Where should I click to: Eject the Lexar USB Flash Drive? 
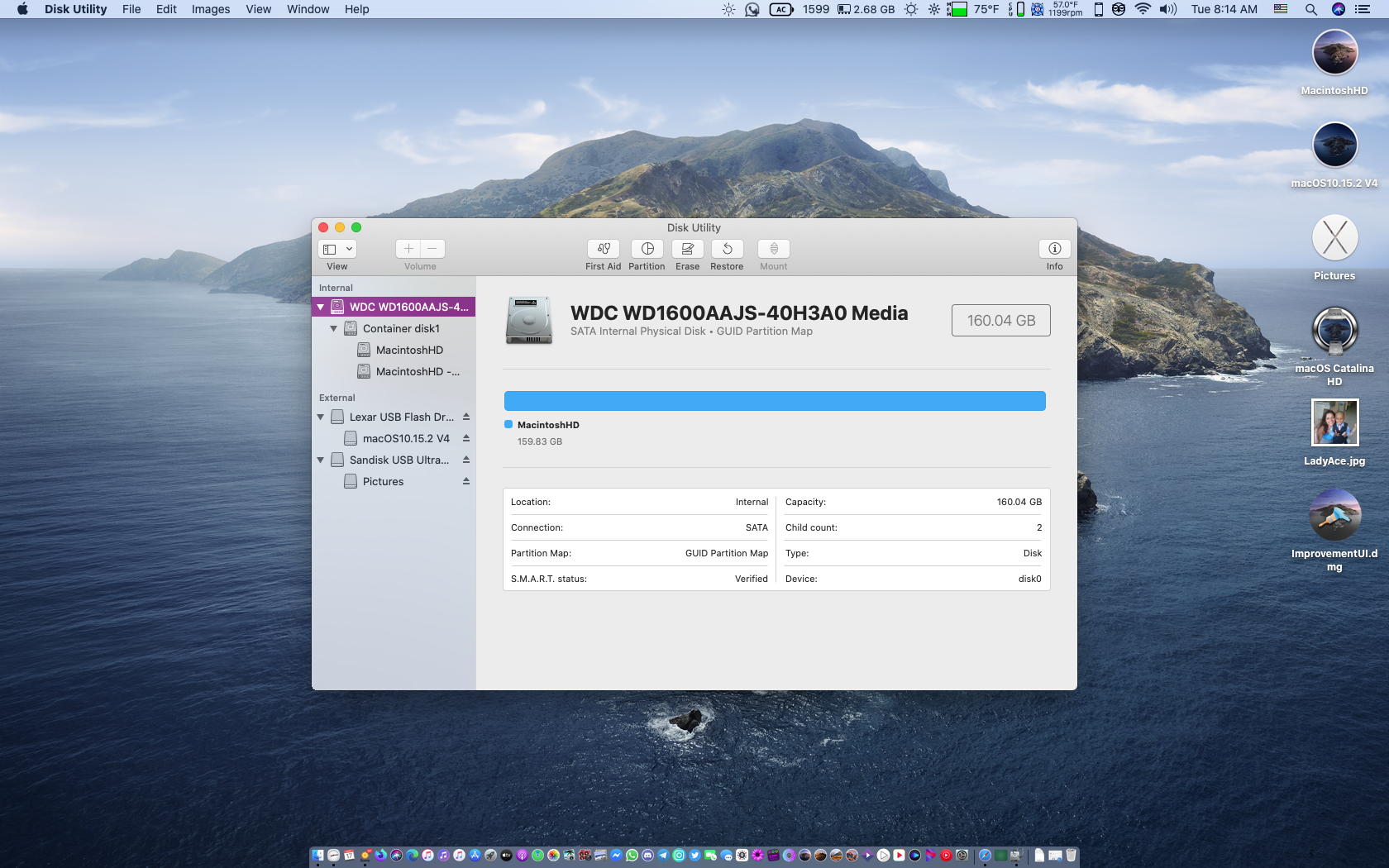466,417
